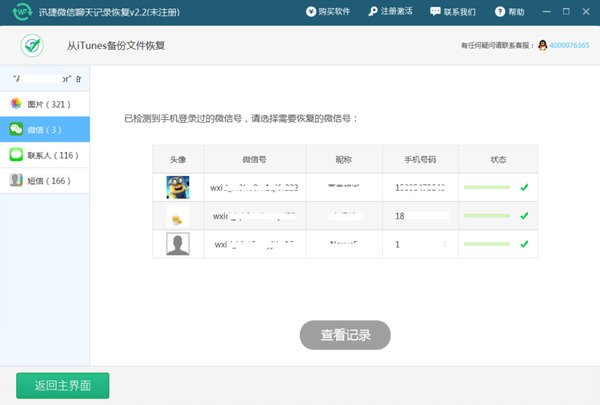Select the Minion avatar account row

coord(178,187)
